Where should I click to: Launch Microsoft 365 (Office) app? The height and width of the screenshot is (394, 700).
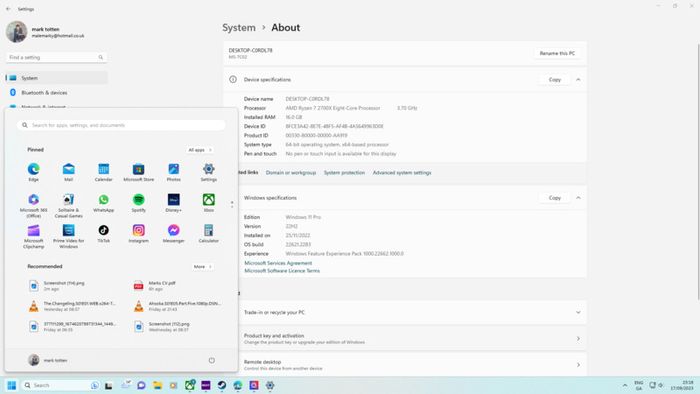coord(33,205)
